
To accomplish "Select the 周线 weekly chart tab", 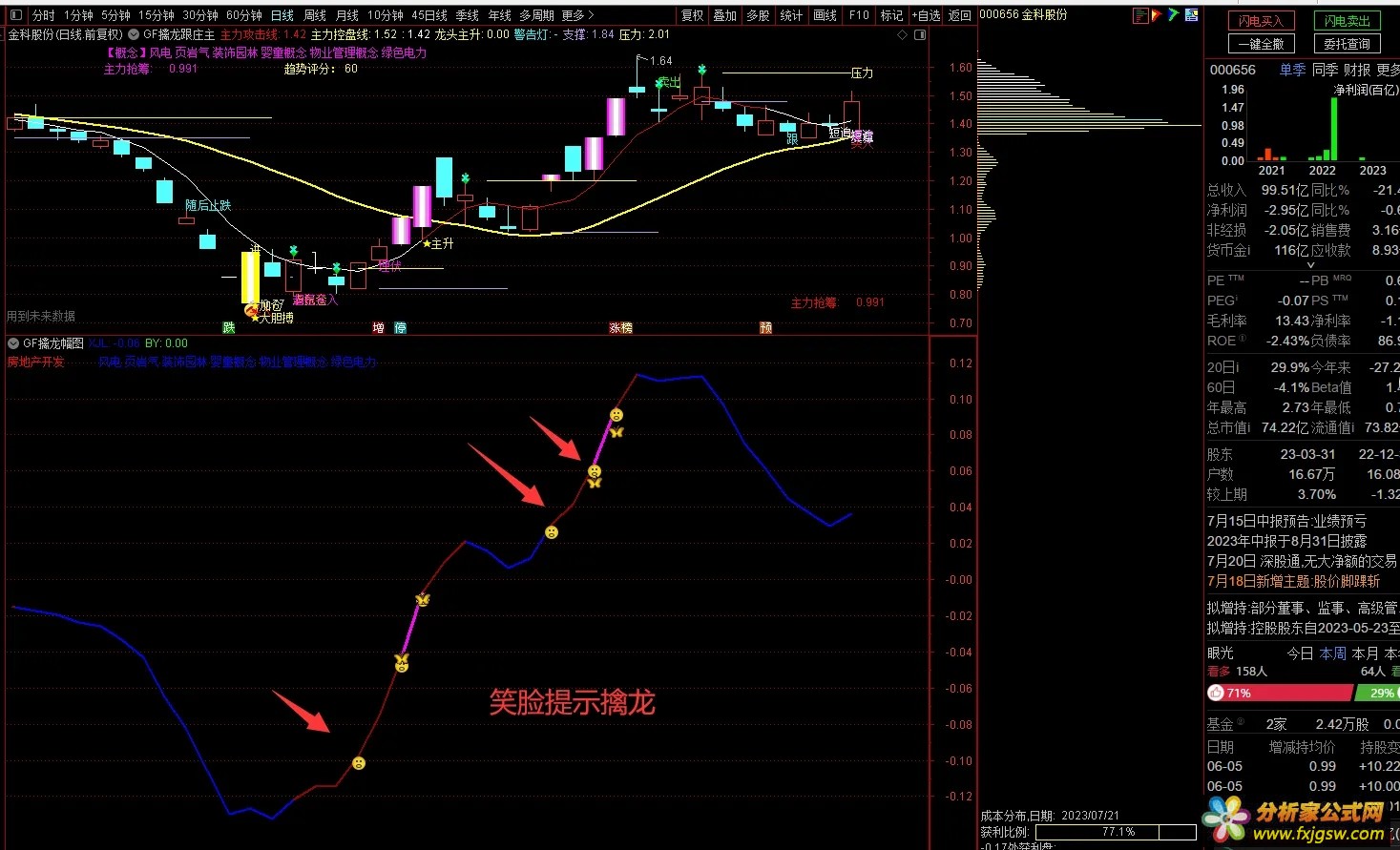I will [x=315, y=15].
